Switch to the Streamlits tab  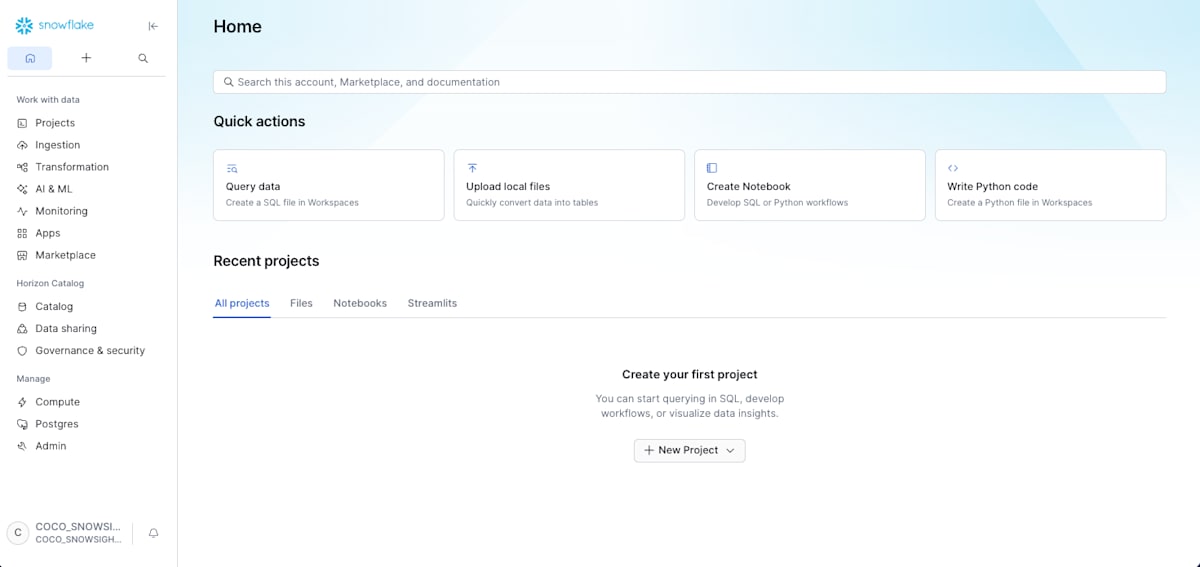pyautogui.click(x=432, y=303)
